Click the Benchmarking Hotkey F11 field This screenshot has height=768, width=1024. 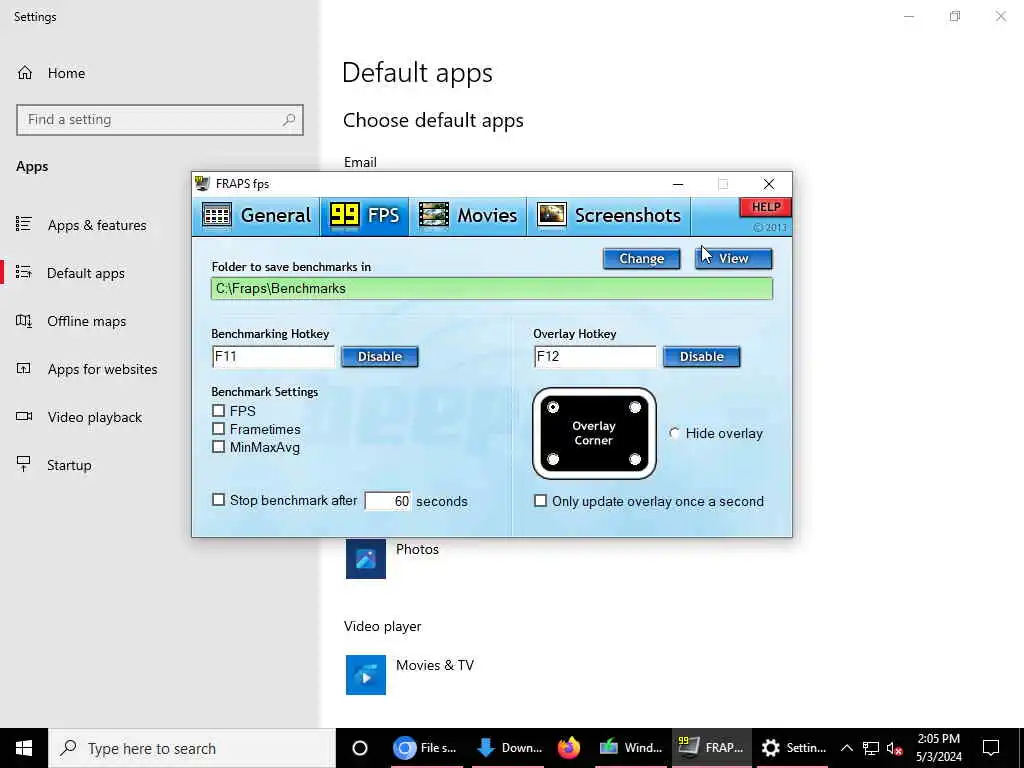click(273, 357)
